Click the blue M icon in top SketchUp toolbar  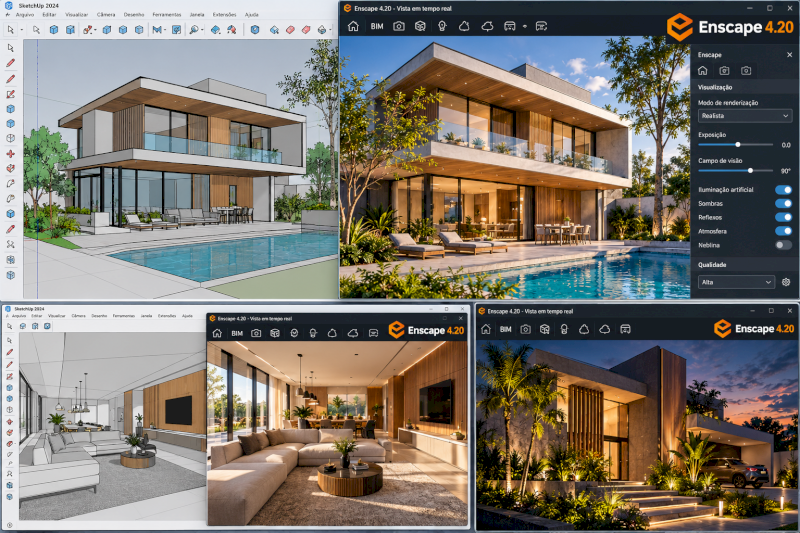click(x=157, y=30)
